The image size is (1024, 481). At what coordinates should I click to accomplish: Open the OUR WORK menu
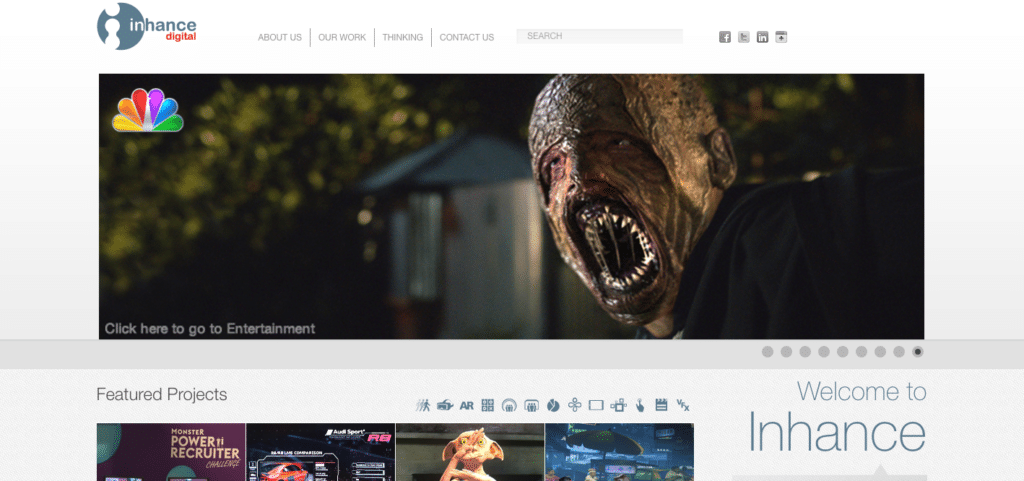pyautogui.click(x=342, y=38)
